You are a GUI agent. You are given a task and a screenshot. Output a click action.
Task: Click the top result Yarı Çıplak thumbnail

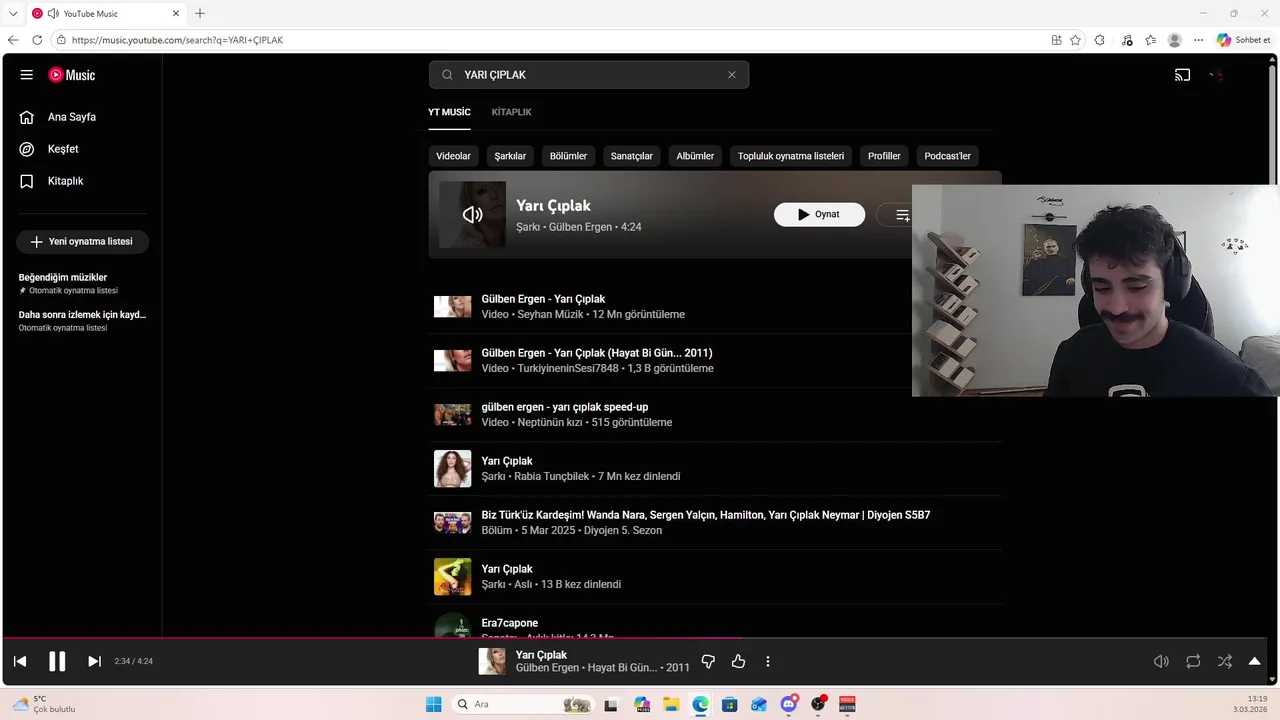point(472,214)
